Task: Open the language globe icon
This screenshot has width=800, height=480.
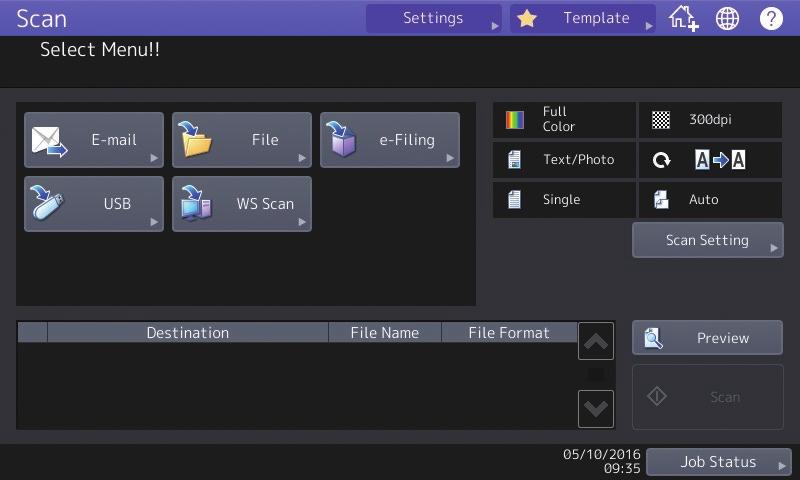Action: [727, 19]
